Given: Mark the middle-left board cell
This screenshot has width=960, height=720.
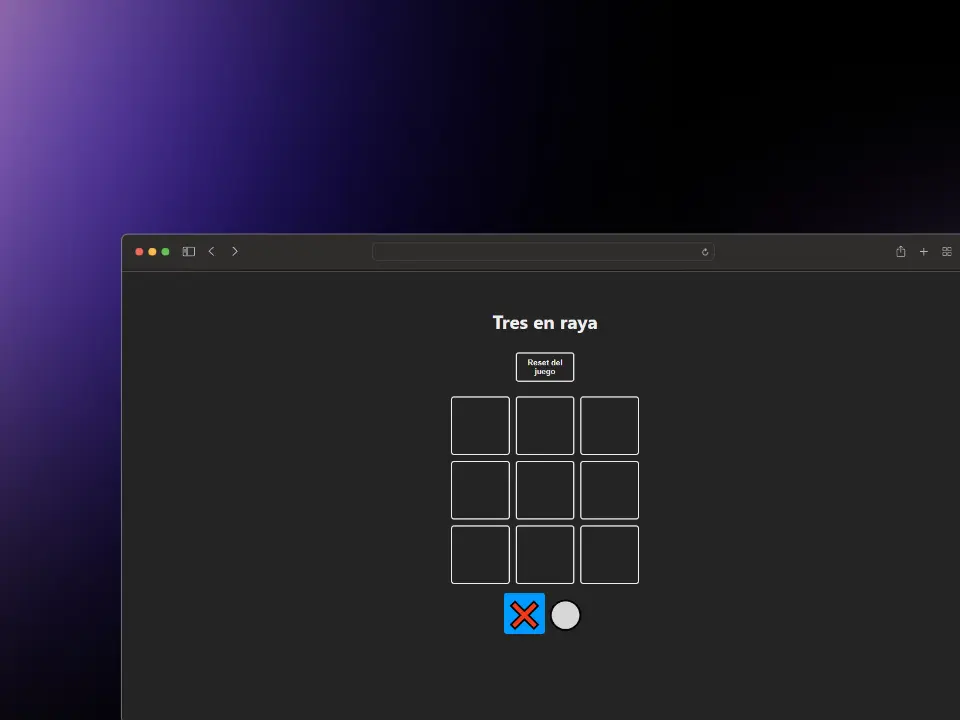Looking at the screenshot, I should pyautogui.click(x=480, y=490).
